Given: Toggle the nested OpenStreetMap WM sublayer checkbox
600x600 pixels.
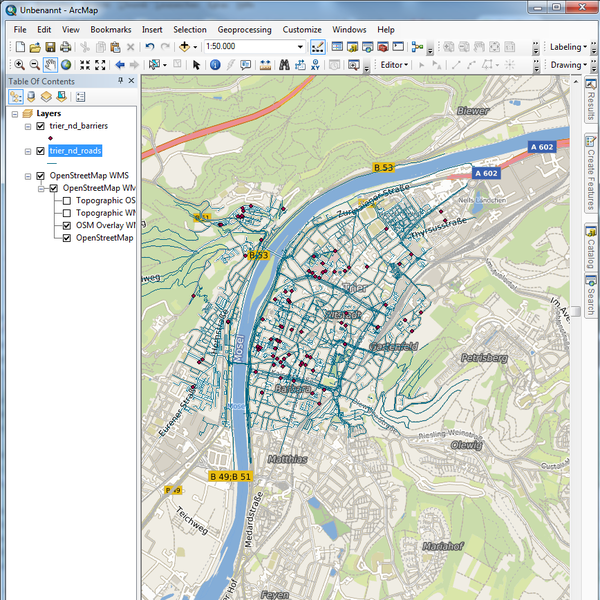Looking at the screenshot, I should pos(54,188).
